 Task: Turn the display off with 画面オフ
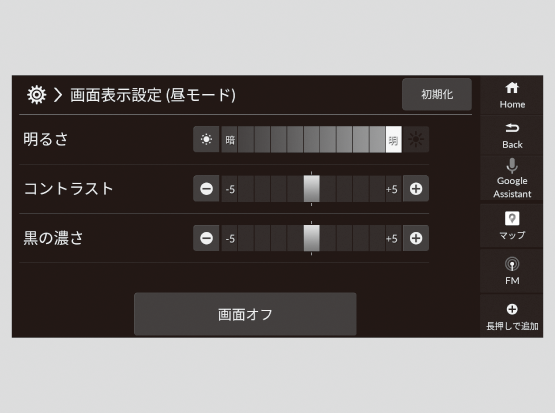point(245,314)
